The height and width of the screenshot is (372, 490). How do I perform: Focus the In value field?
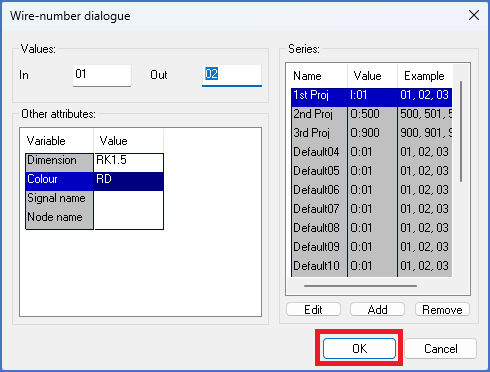point(102,75)
